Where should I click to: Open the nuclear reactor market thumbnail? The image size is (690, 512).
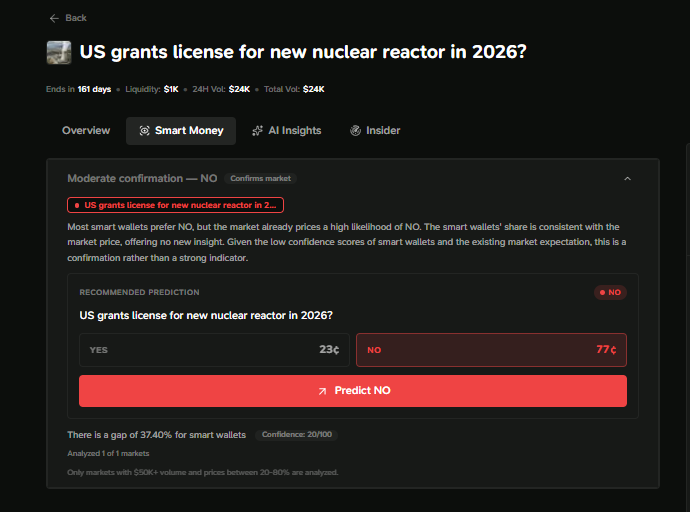coord(59,52)
